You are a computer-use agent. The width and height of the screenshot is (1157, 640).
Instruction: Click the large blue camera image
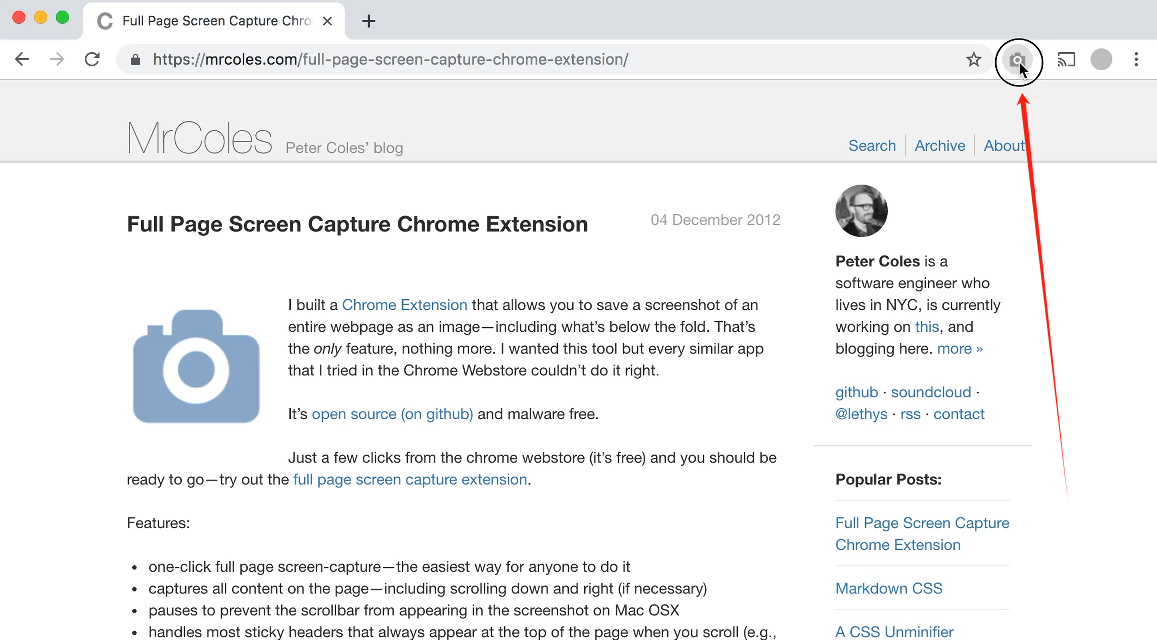pyautogui.click(x=196, y=366)
